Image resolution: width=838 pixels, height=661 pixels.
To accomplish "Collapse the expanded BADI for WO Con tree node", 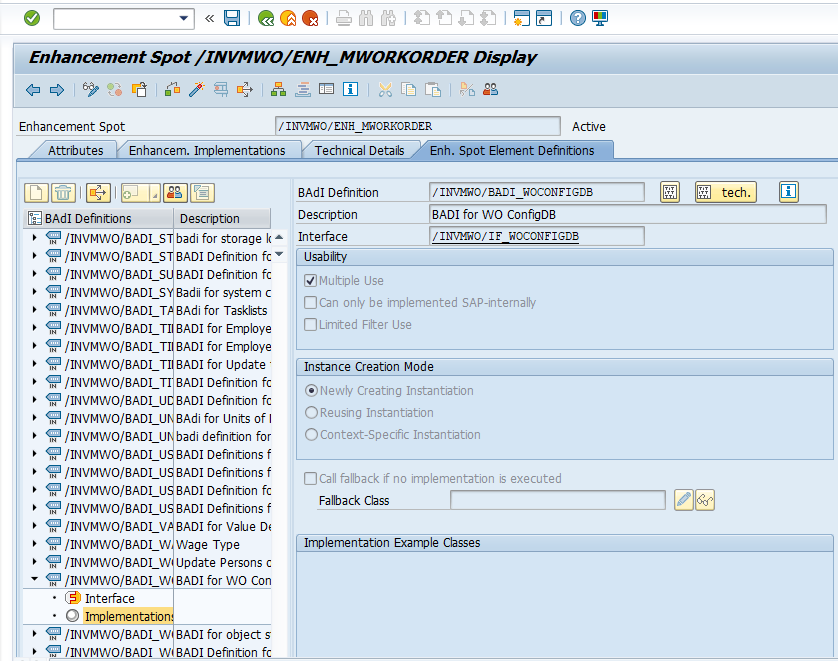I will point(35,580).
